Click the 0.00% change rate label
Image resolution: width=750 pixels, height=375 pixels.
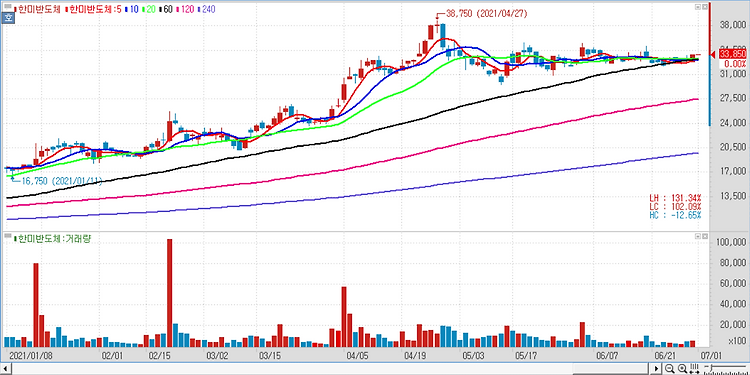tap(735, 64)
